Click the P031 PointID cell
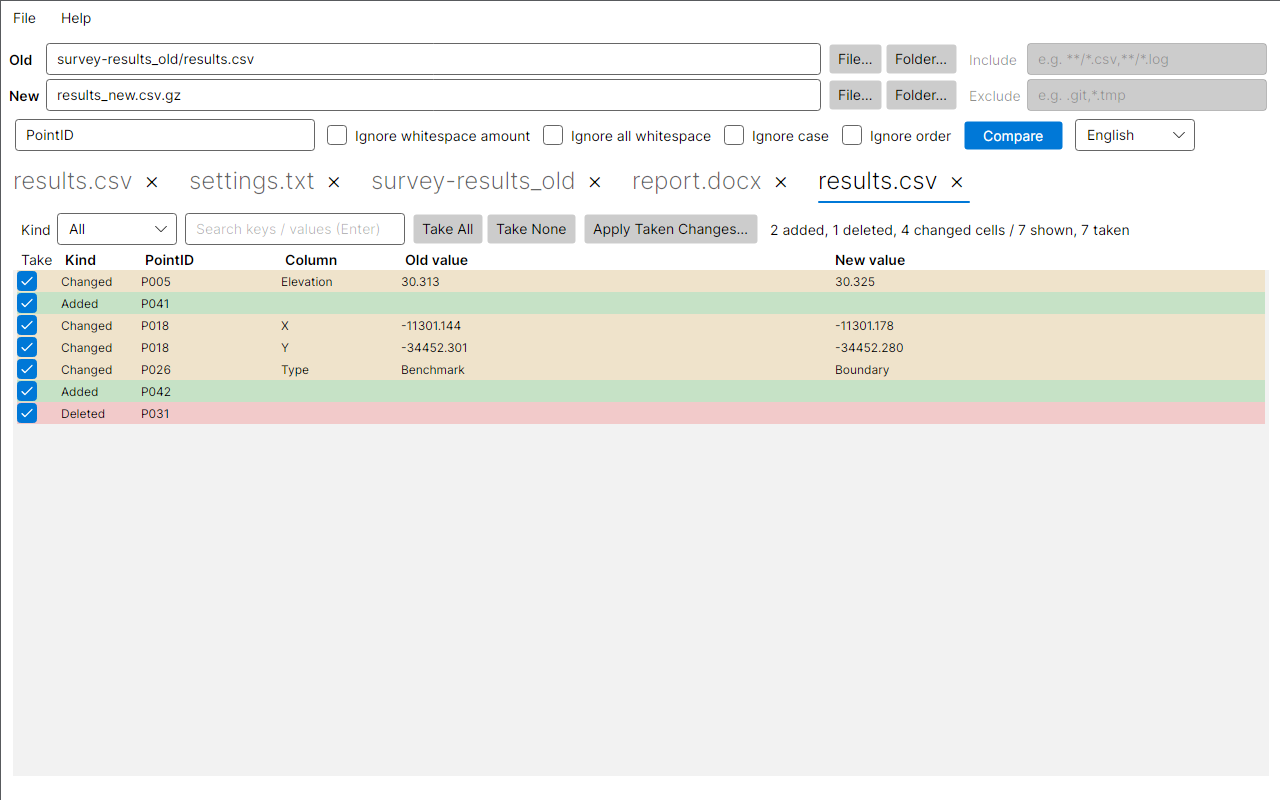1280x800 pixels. (155, 414)
